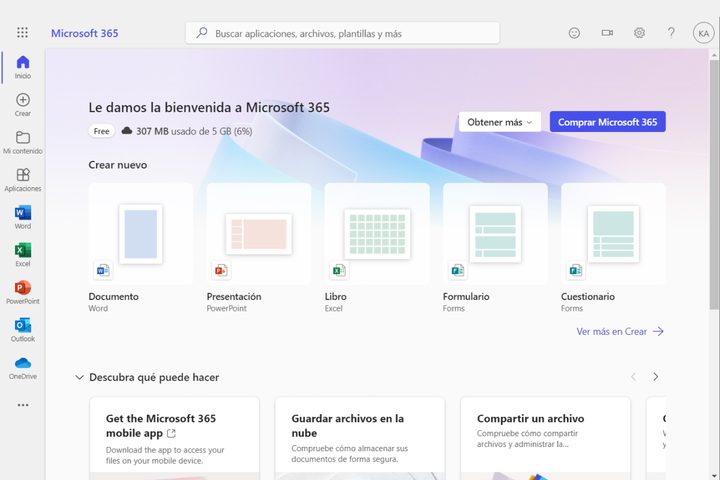Open help question mark icon
The height and width of the screenshot is (480, 720).
671,33
